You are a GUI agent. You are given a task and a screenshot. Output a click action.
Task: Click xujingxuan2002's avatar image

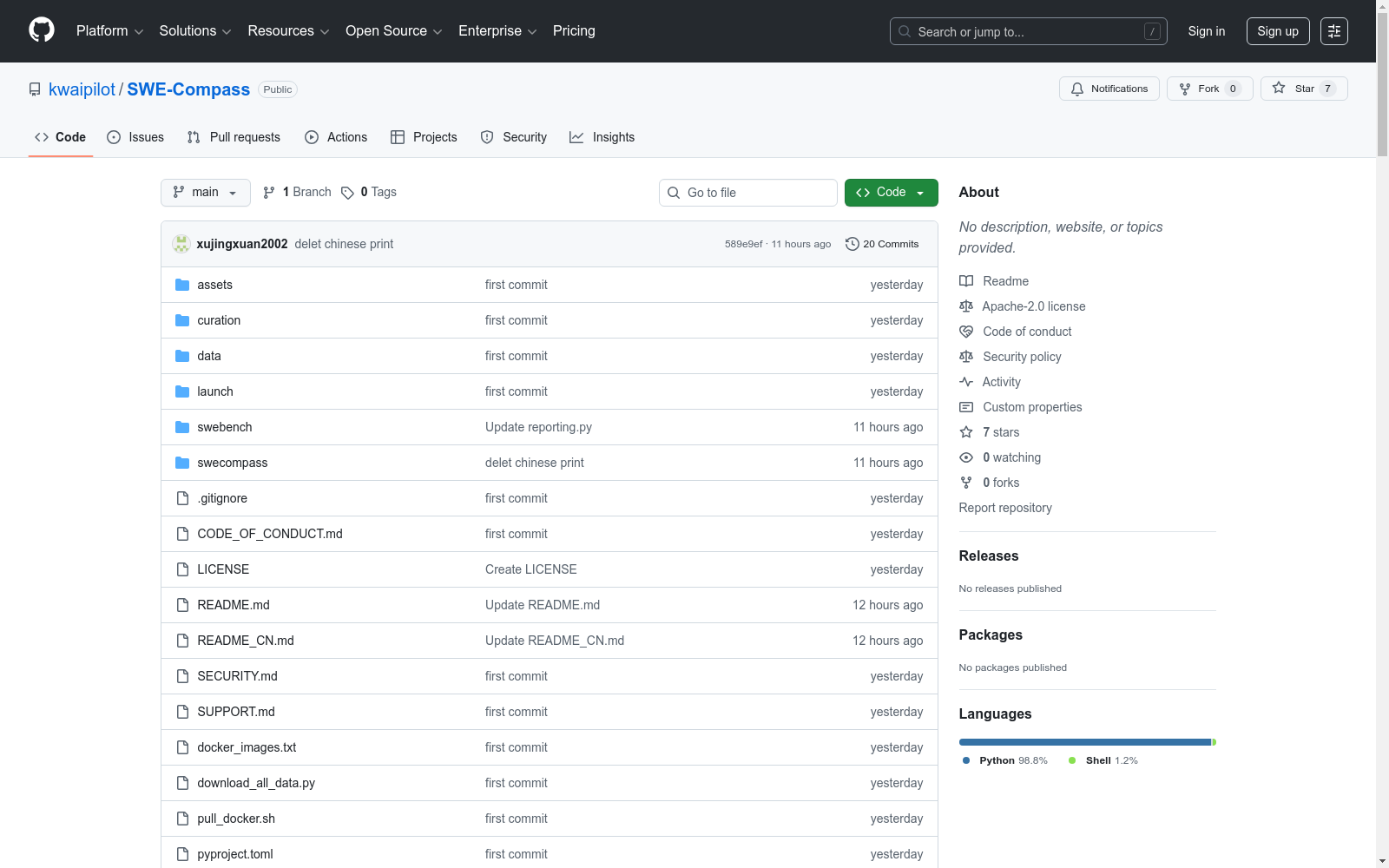(x=181, y=244)
